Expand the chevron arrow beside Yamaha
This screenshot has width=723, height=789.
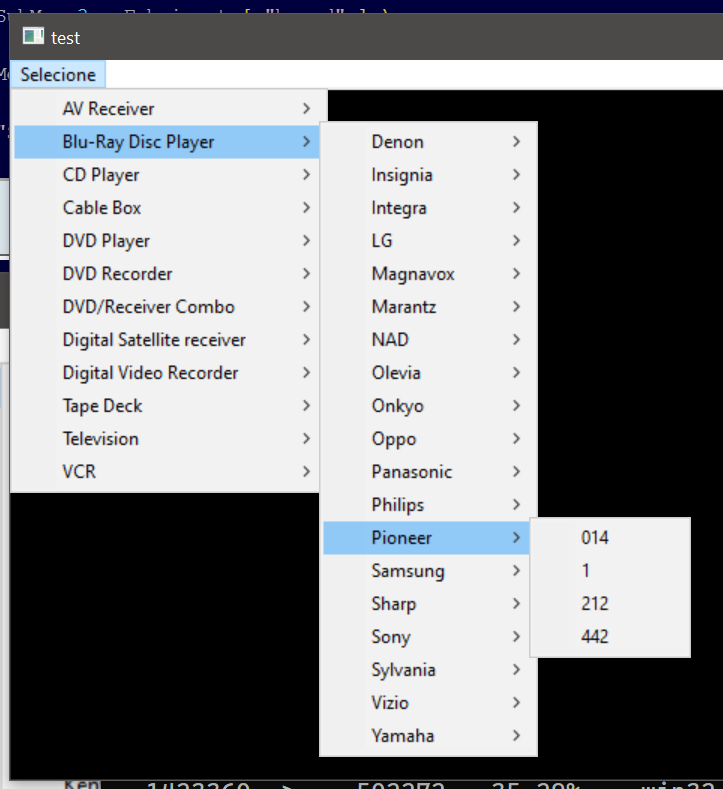pos(516,736)
